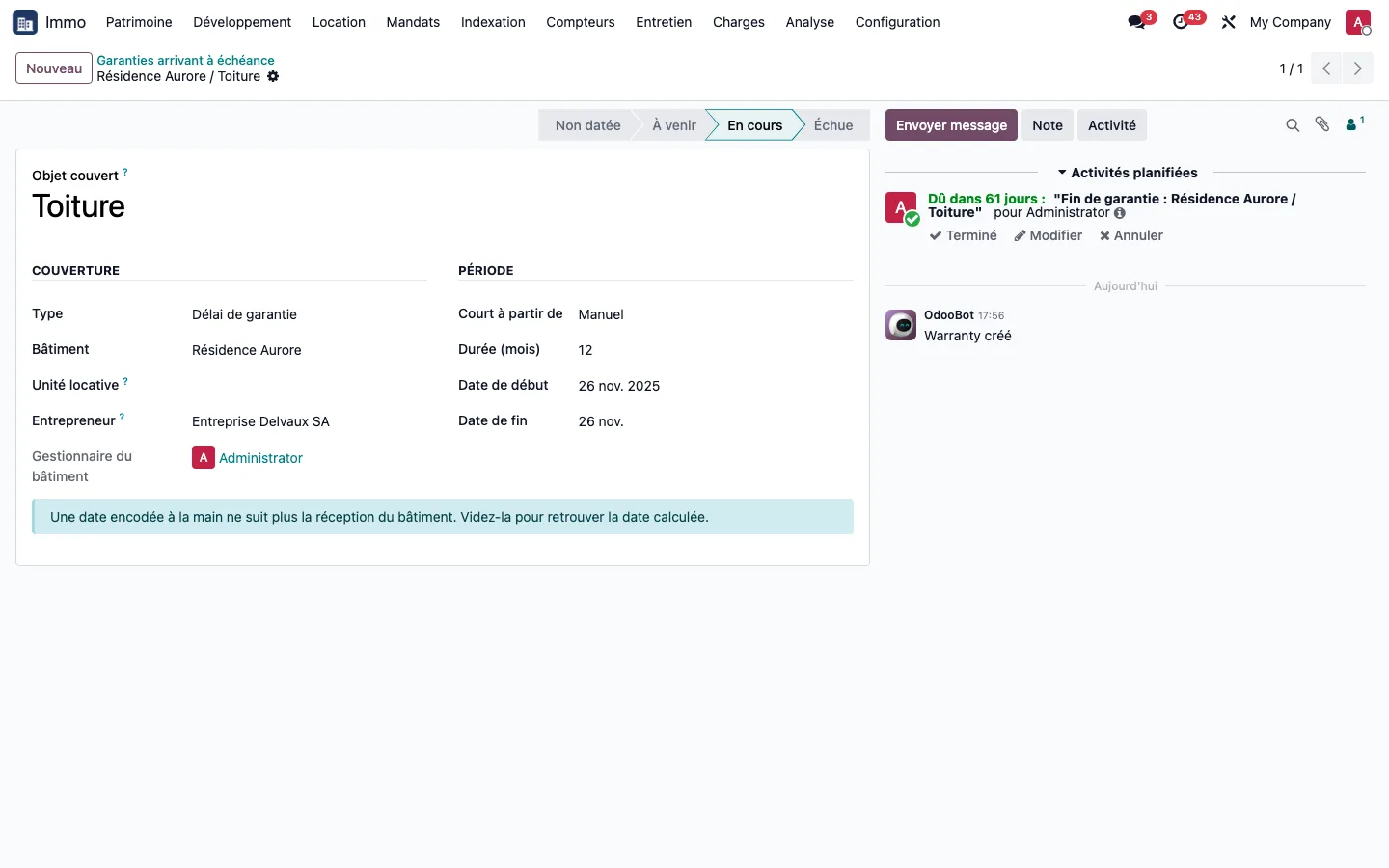Open the user avatar menu

click(1358, 22)
